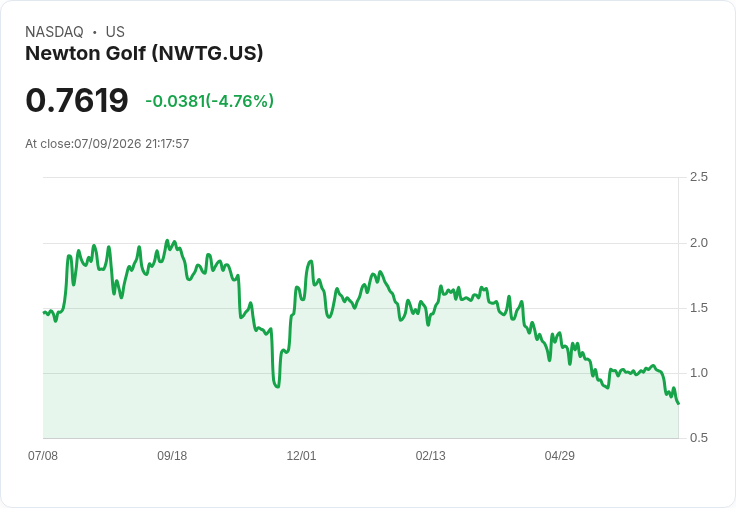
Task: Select the 02/13 date on x-axis
Action: 430,455
